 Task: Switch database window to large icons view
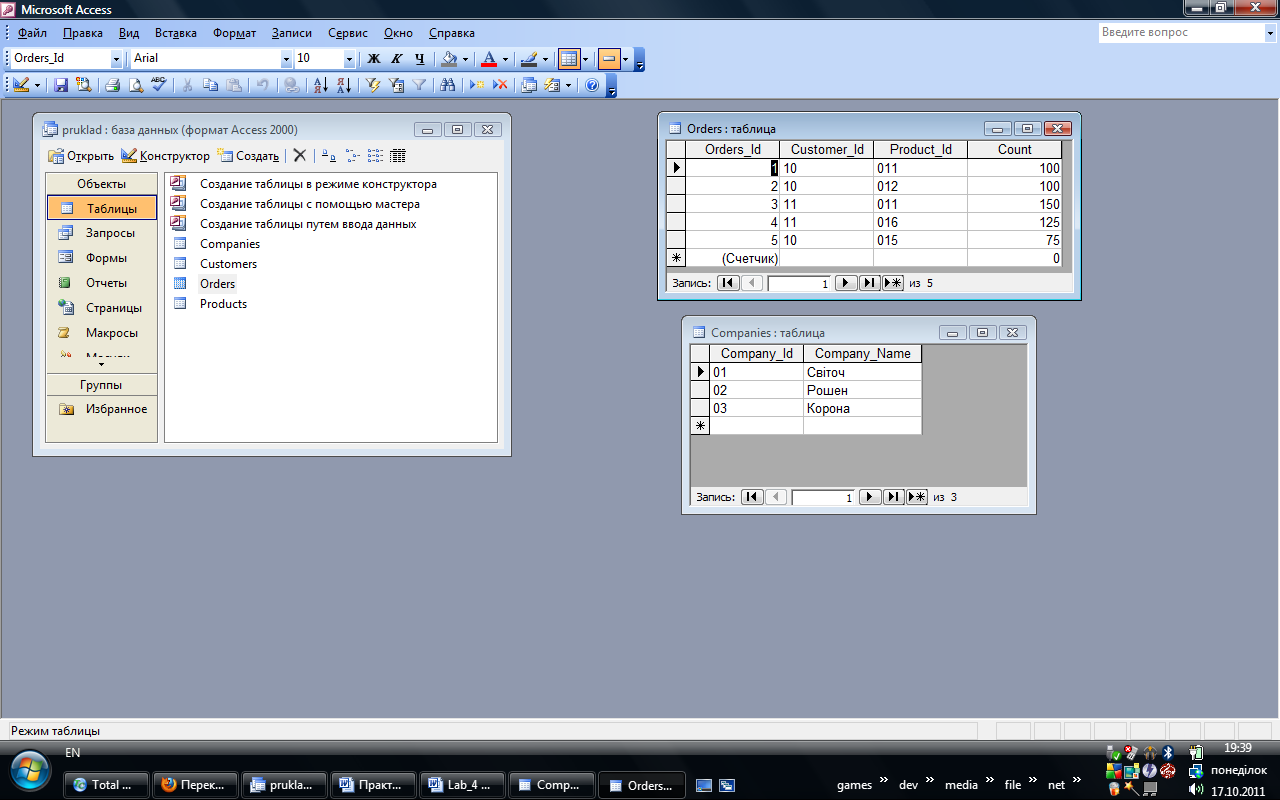point(329,156)
